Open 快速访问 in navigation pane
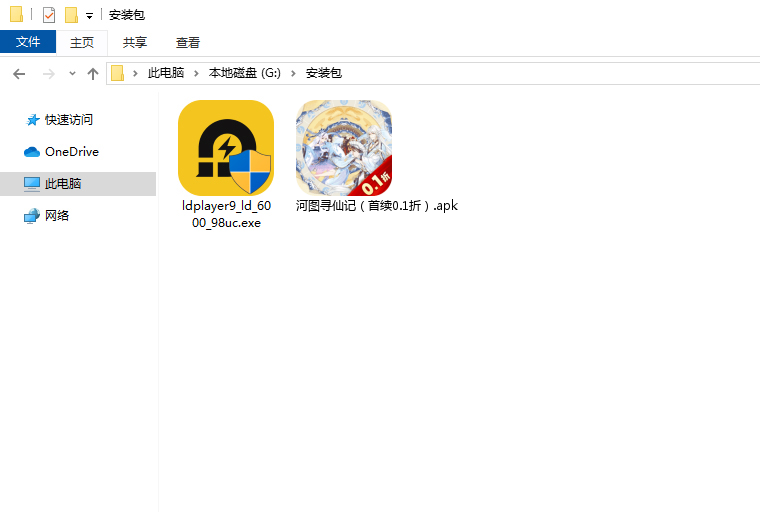 [69, 120]
